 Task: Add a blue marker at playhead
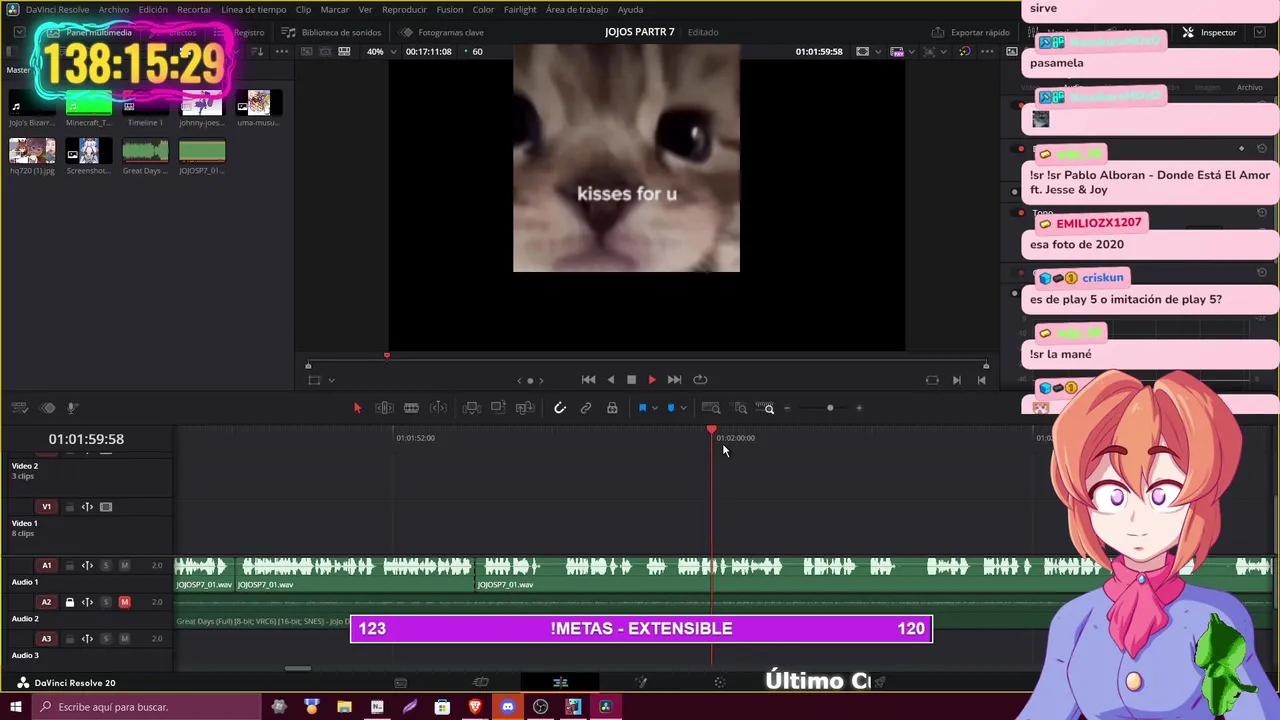point(671,408)
